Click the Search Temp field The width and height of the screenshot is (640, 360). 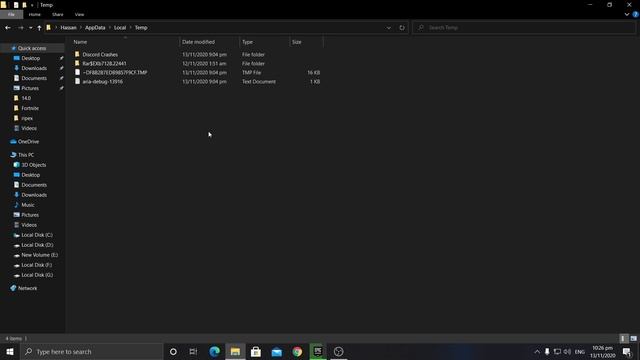point(524,28)
